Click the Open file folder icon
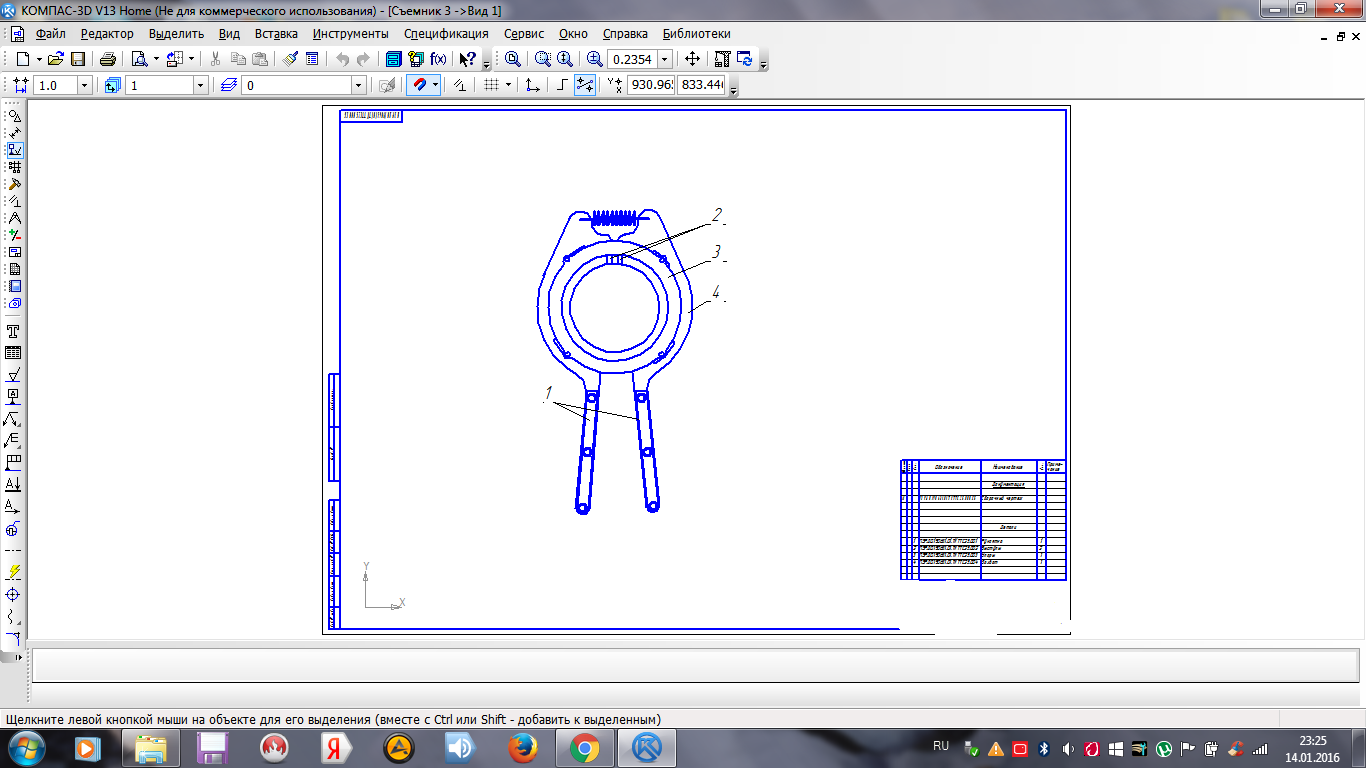1366x768 pixels. 56,59
